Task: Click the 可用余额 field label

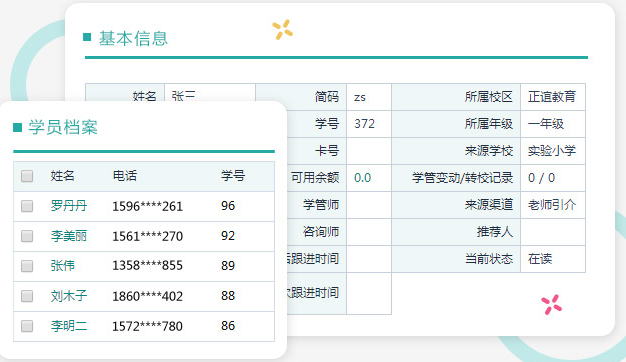Action: tap(315, 178)
